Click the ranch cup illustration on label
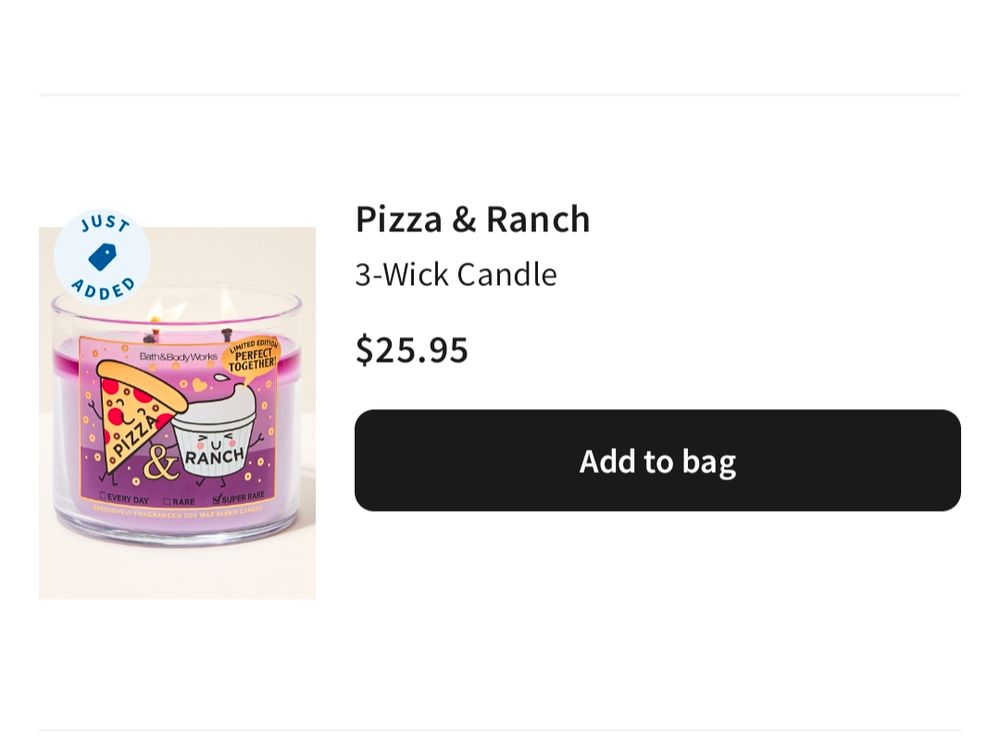Image resolution: width=1000 pixels, height=746 pixels. point(215,440)
